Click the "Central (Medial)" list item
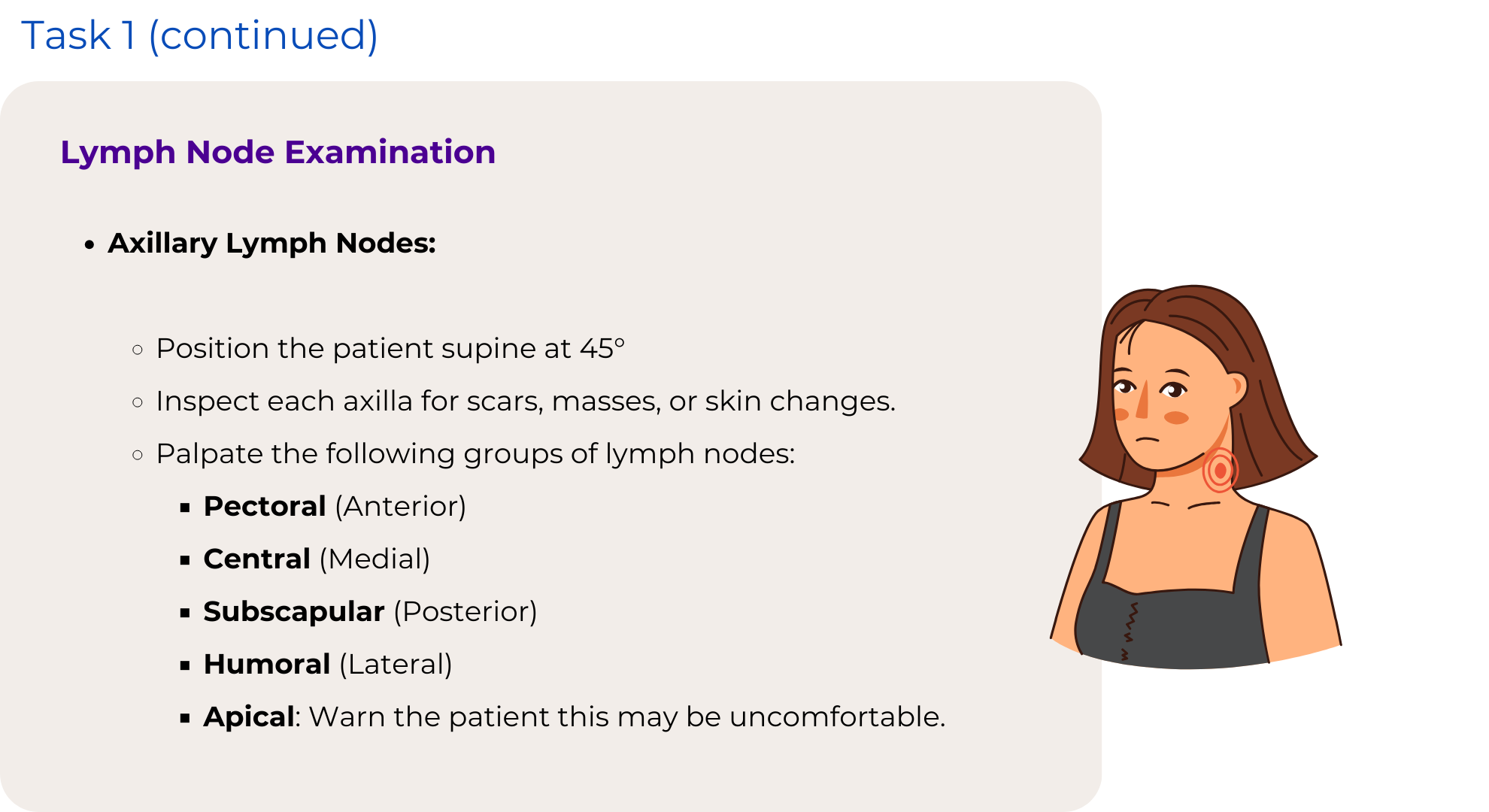The image size is (1489, 812). pyautogui.click(x=317, y=559)
